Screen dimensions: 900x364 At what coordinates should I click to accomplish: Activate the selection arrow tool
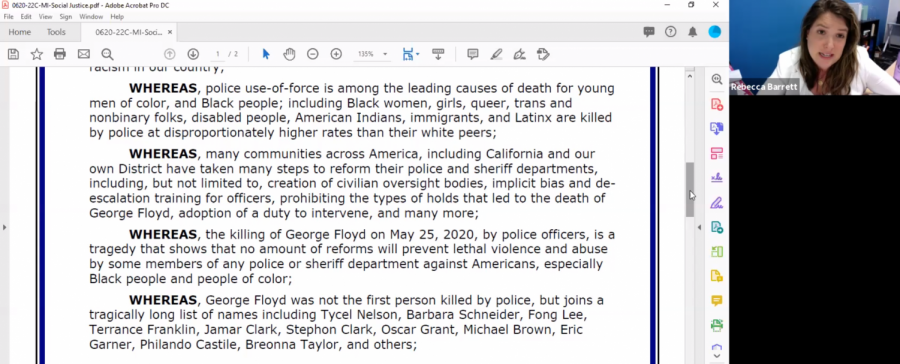pyautogui.click(x=266, y=55)
